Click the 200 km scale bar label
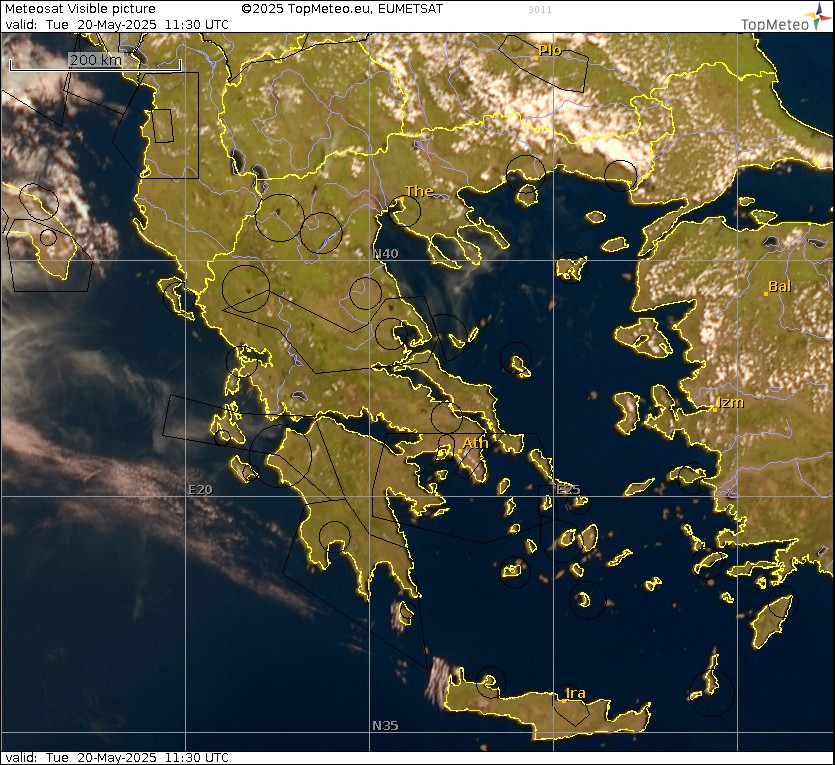The width and height of the screenshot is (835, 765). click(96, 60)
